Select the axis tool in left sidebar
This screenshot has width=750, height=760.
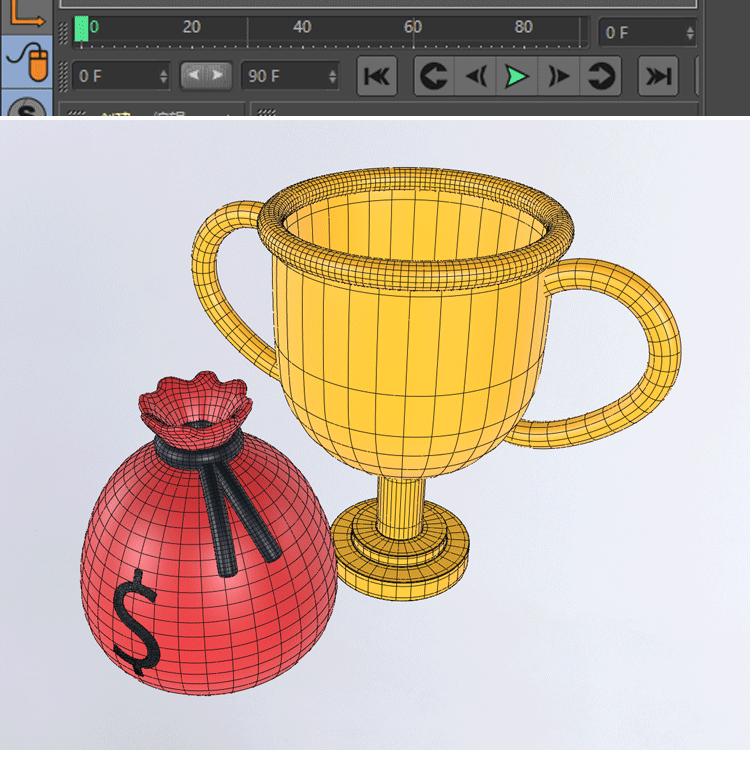tap(28, 13)
